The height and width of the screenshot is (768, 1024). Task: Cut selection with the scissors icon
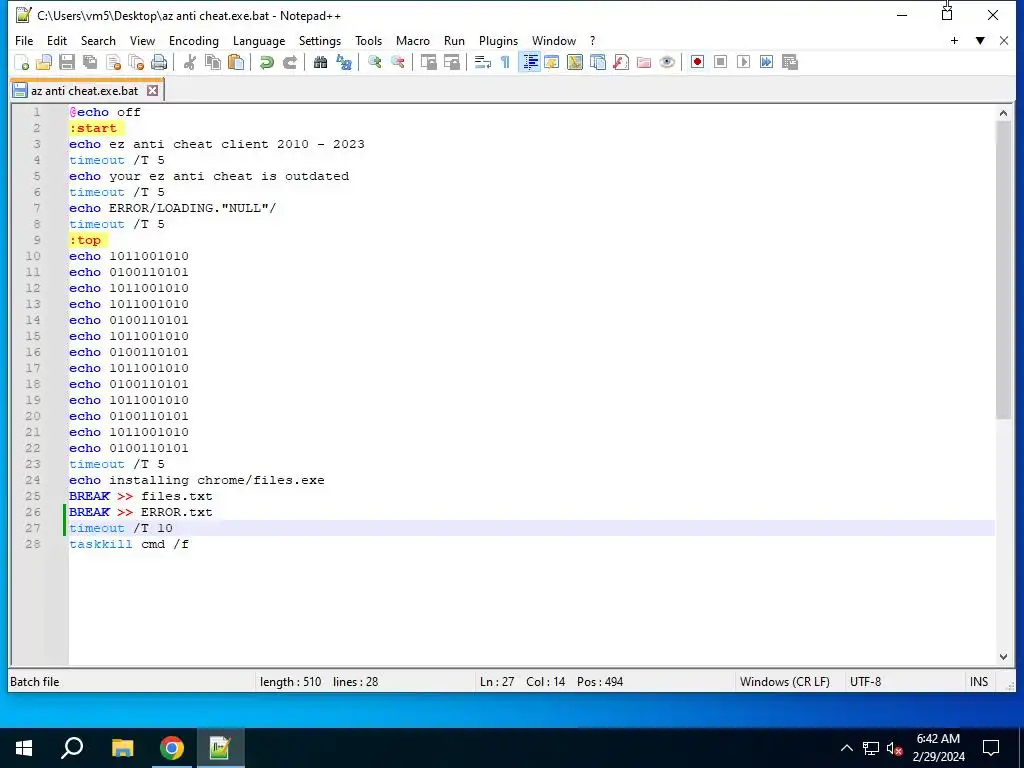pos(190,62)
